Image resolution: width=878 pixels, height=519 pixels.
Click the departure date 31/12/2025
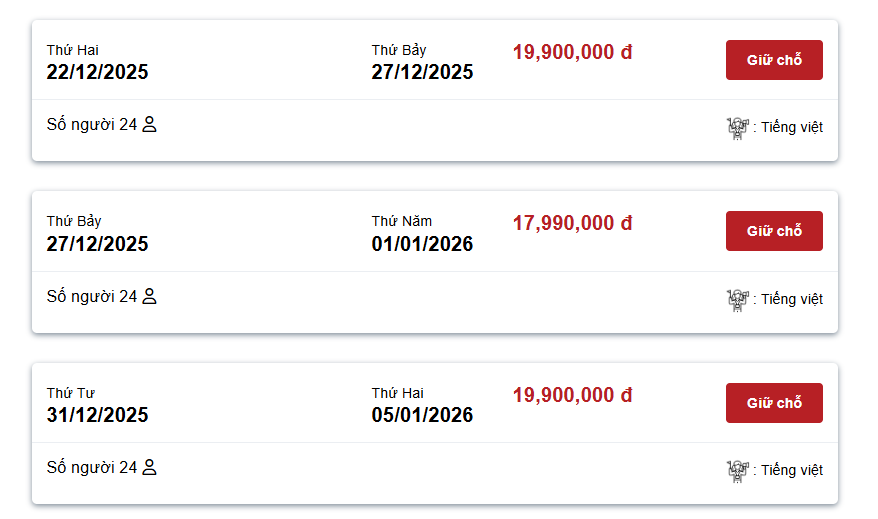[97, 415]
